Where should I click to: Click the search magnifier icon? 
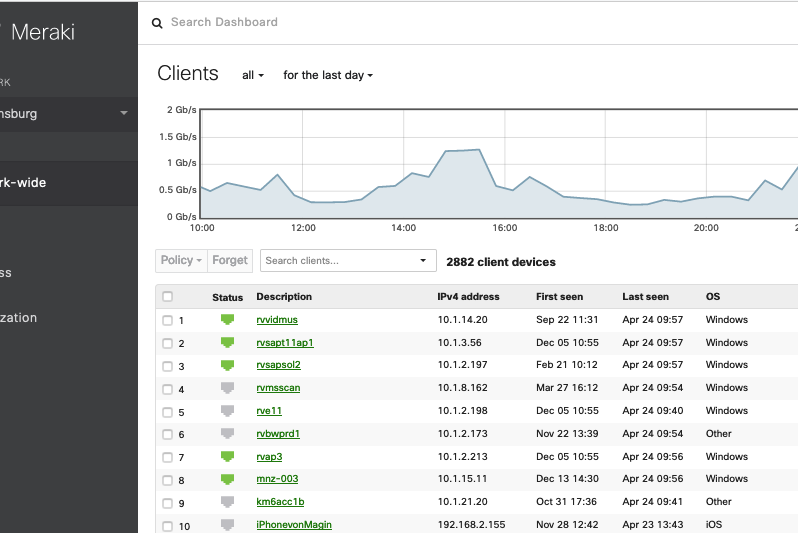point(157,23)
